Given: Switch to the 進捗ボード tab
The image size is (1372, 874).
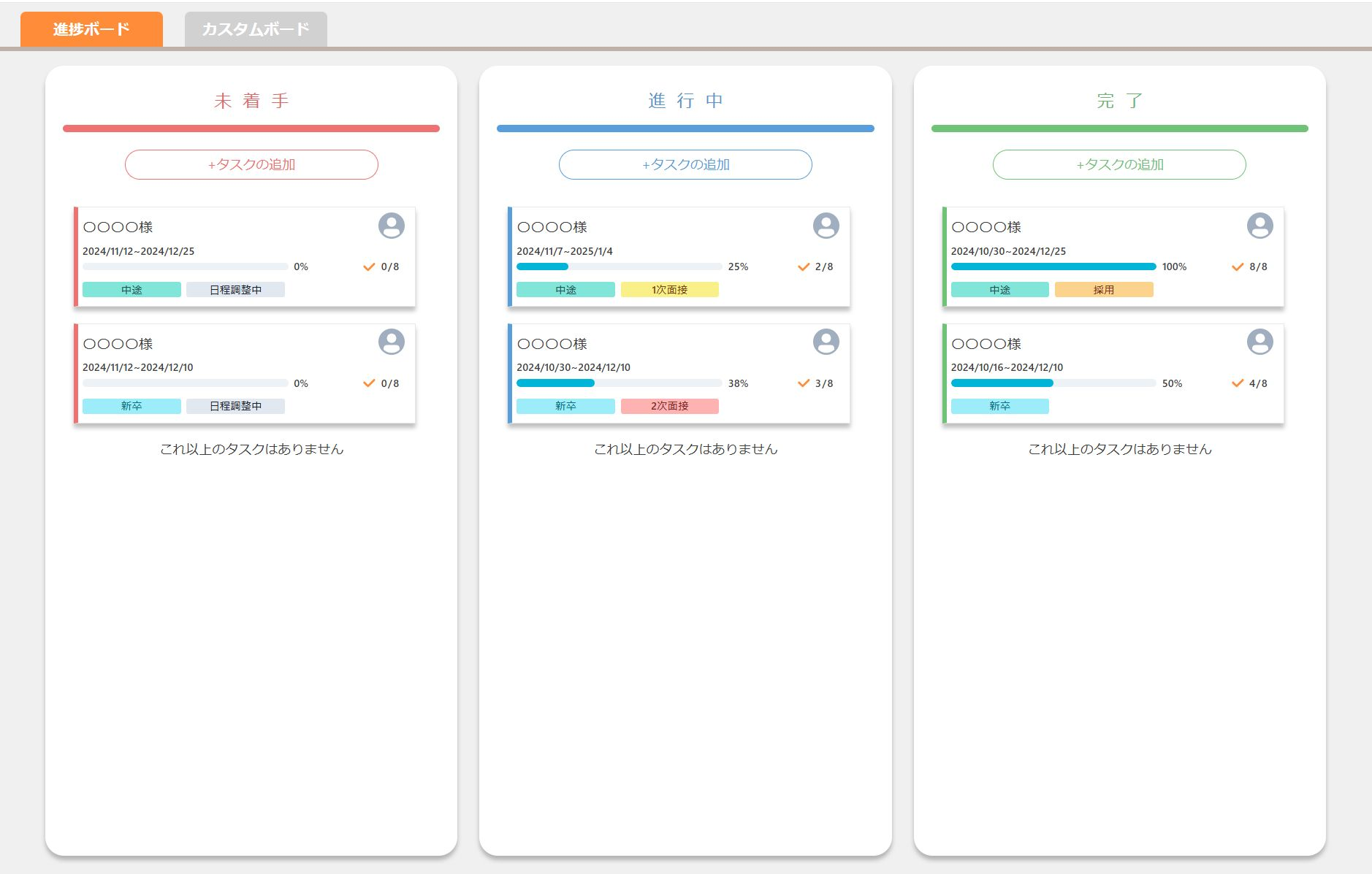Looking at the screenshot, I should 91,29.
